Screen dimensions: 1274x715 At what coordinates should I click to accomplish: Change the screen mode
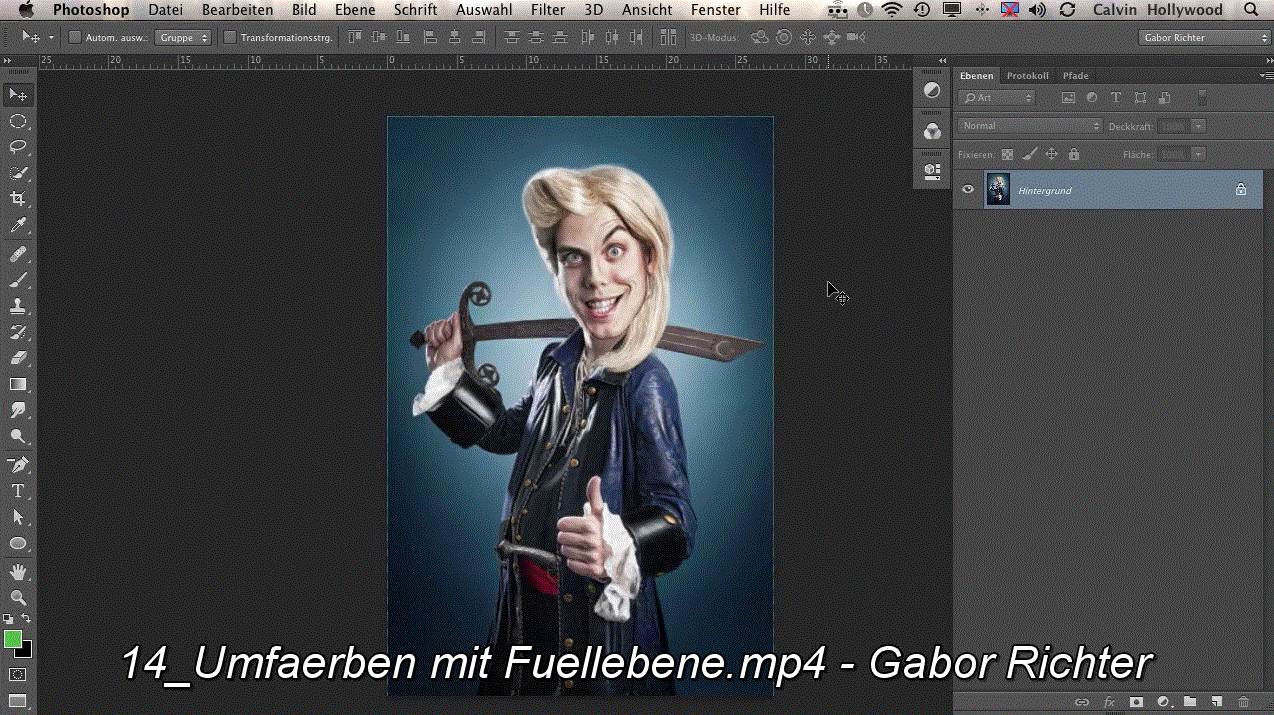(18, 699)
